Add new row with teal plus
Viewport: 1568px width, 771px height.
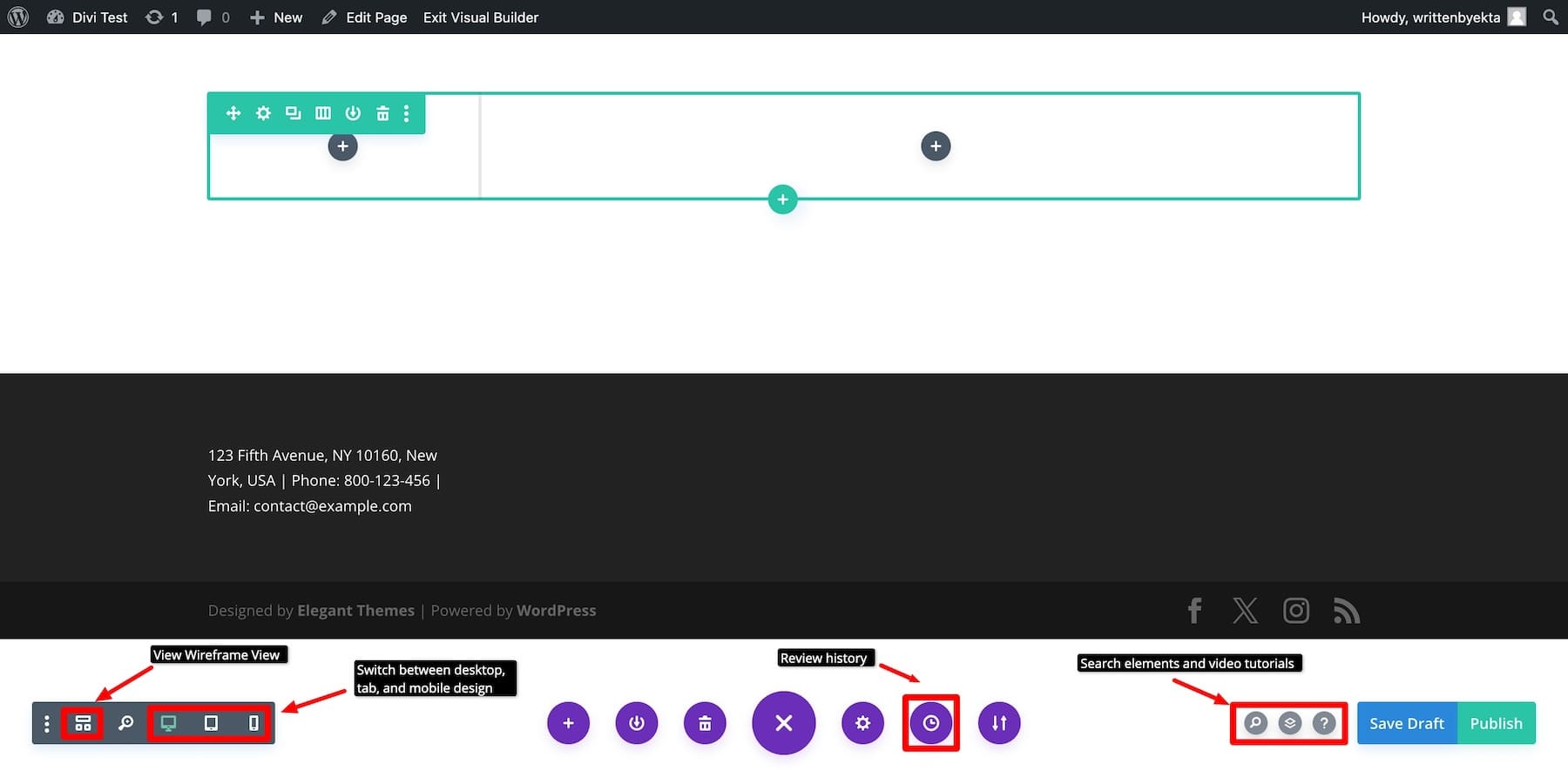point(782,200)
